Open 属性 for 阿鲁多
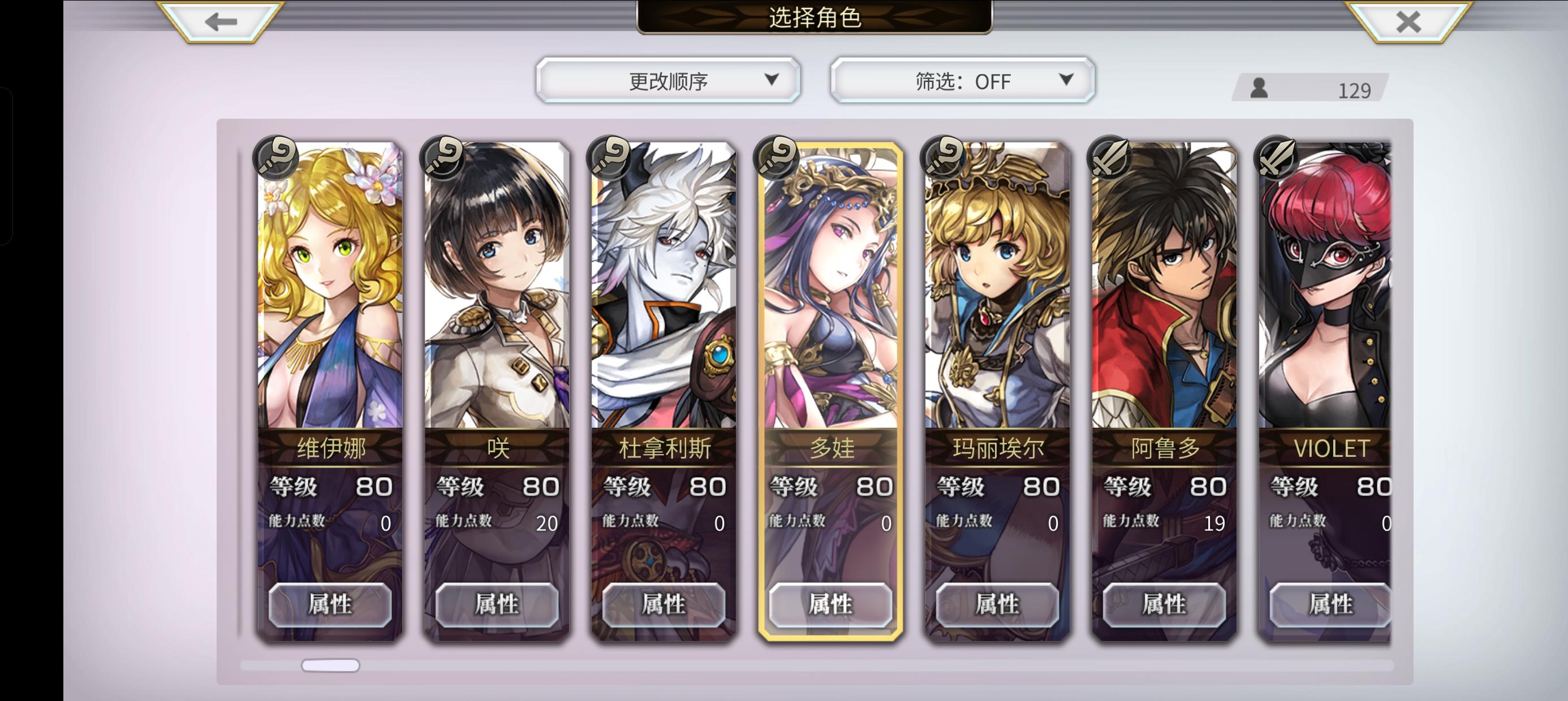Screen dimensions: 1568x701 coord(1164,604)
